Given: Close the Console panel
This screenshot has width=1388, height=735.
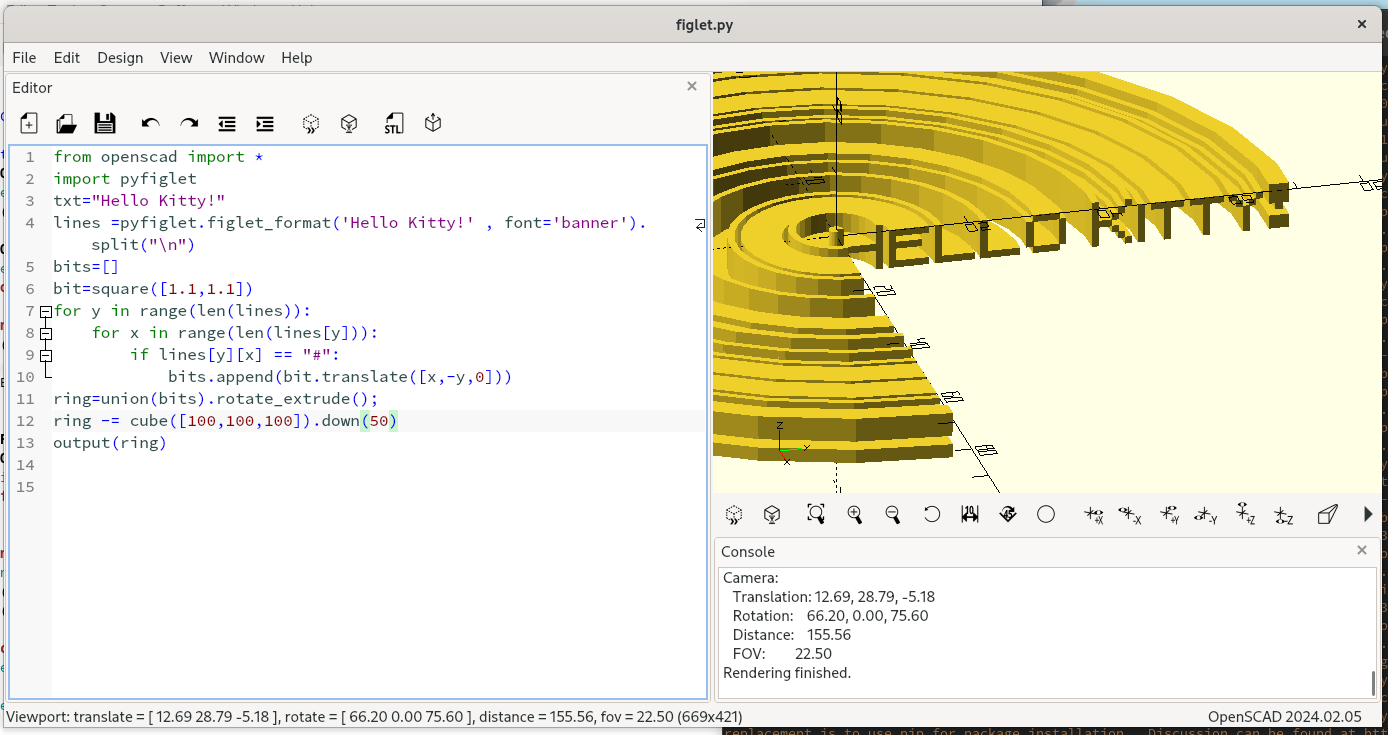Looking at the screenshot, I should (x=1361, y=550).
